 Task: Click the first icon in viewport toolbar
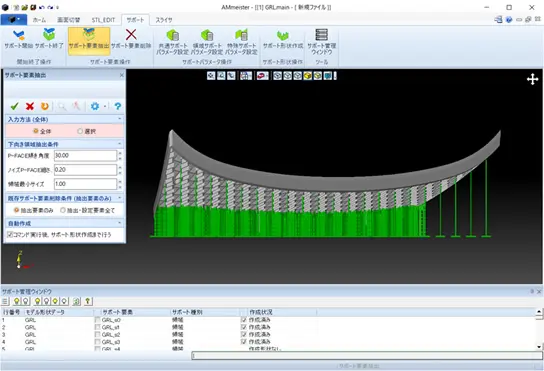(211, 76)
